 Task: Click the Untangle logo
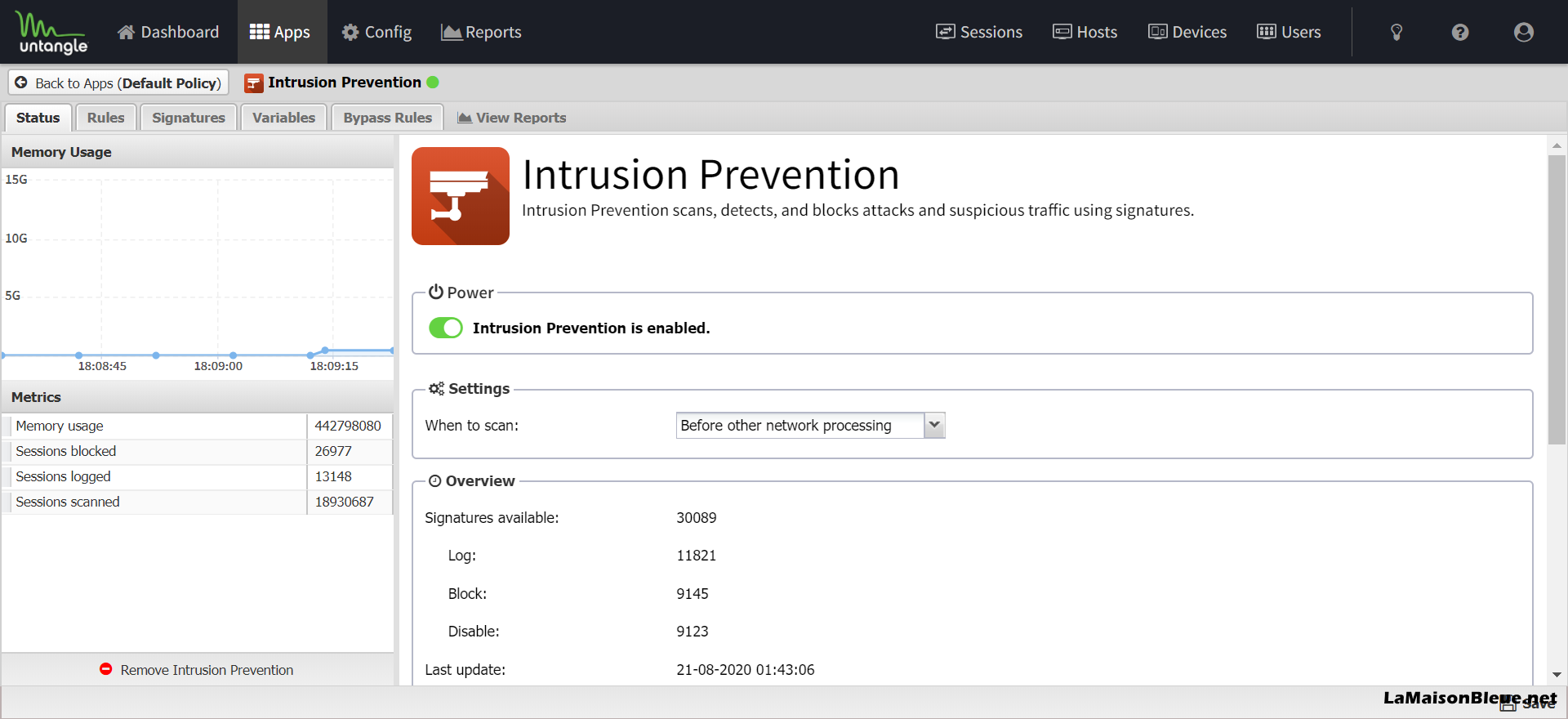click(52, 33)
